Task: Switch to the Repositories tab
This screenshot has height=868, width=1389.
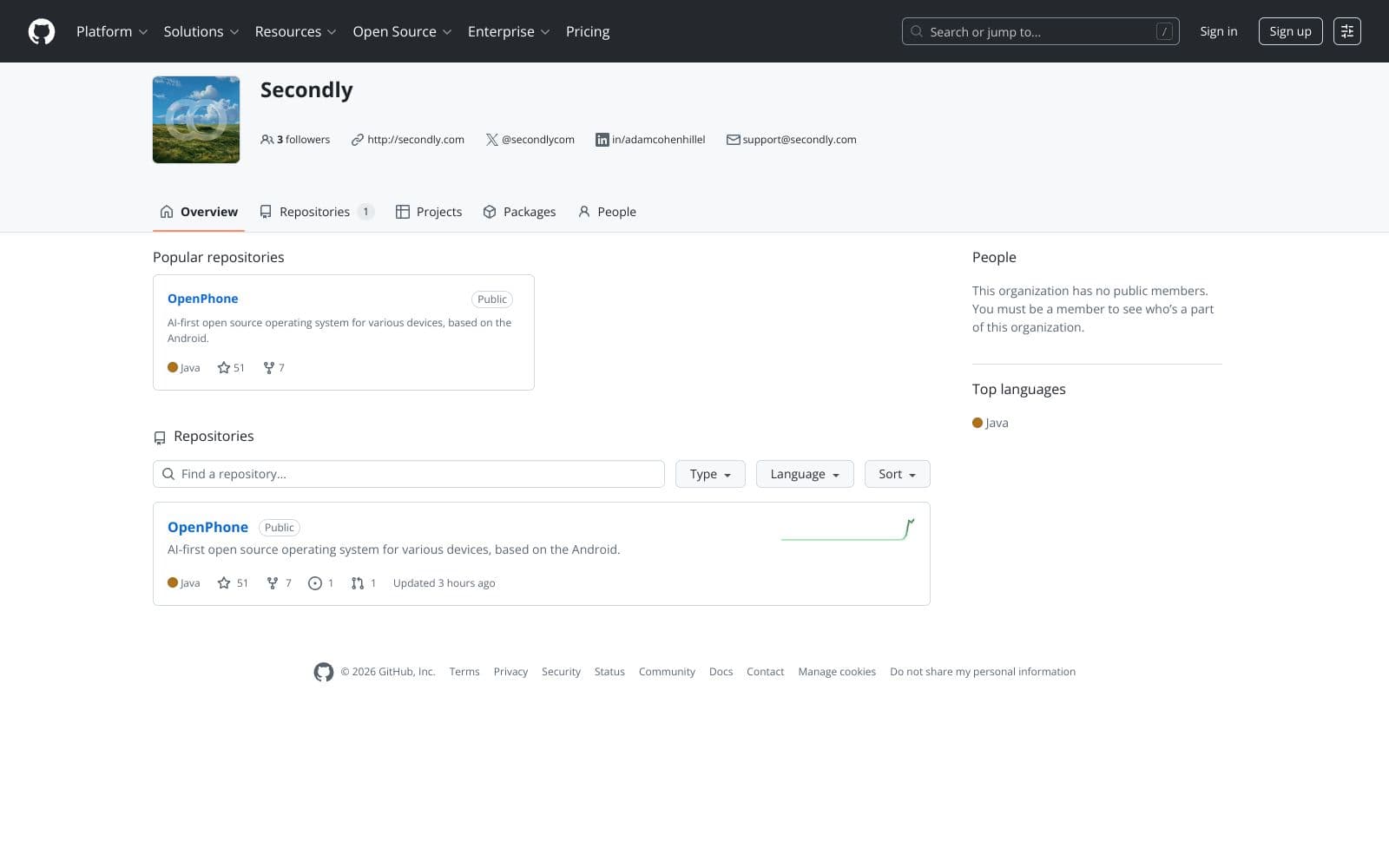Action: click(317, 212)
